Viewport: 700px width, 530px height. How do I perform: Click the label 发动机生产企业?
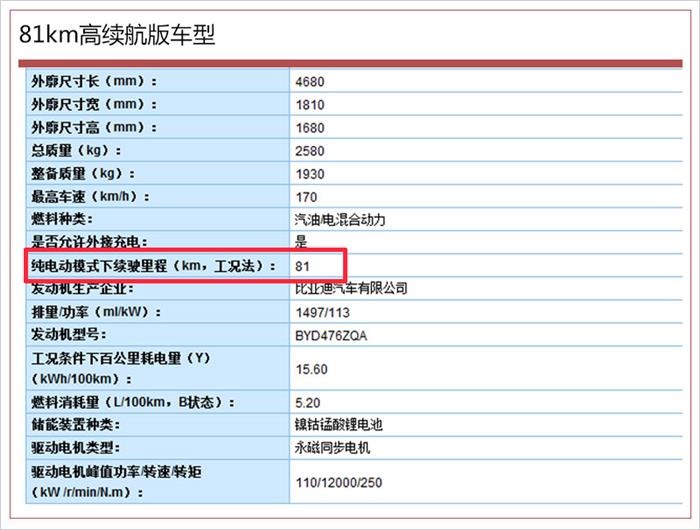coord(82,288)
